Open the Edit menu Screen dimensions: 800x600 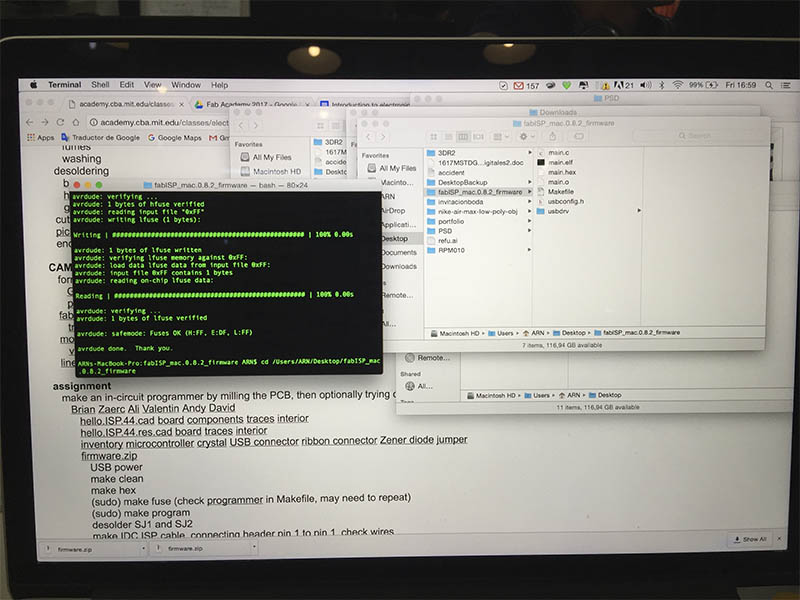point(127,85)
